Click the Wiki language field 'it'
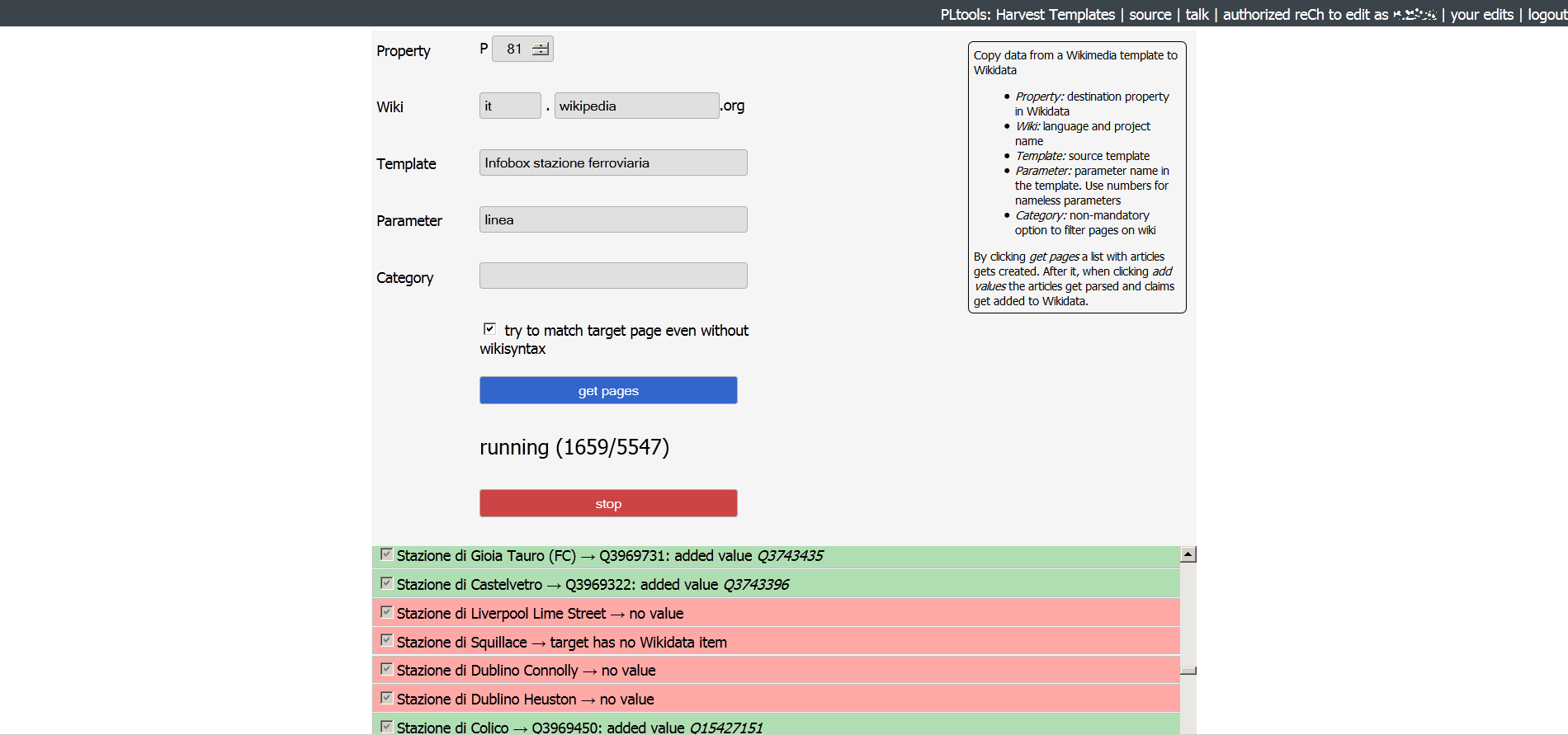The width and height of the screenshot is (1568, 735). pyautogui.click(x=509, y=106)
